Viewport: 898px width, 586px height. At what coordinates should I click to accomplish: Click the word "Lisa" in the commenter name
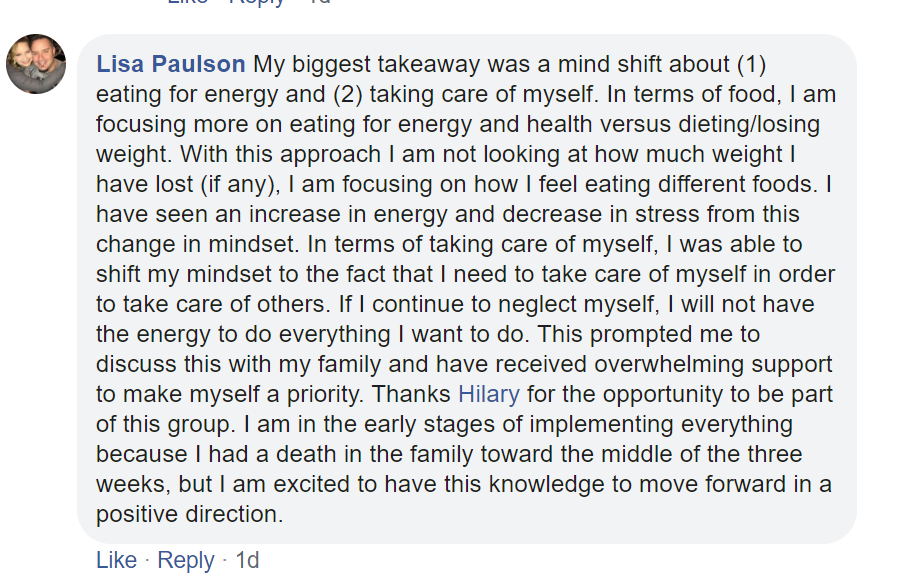pos(120,64)
